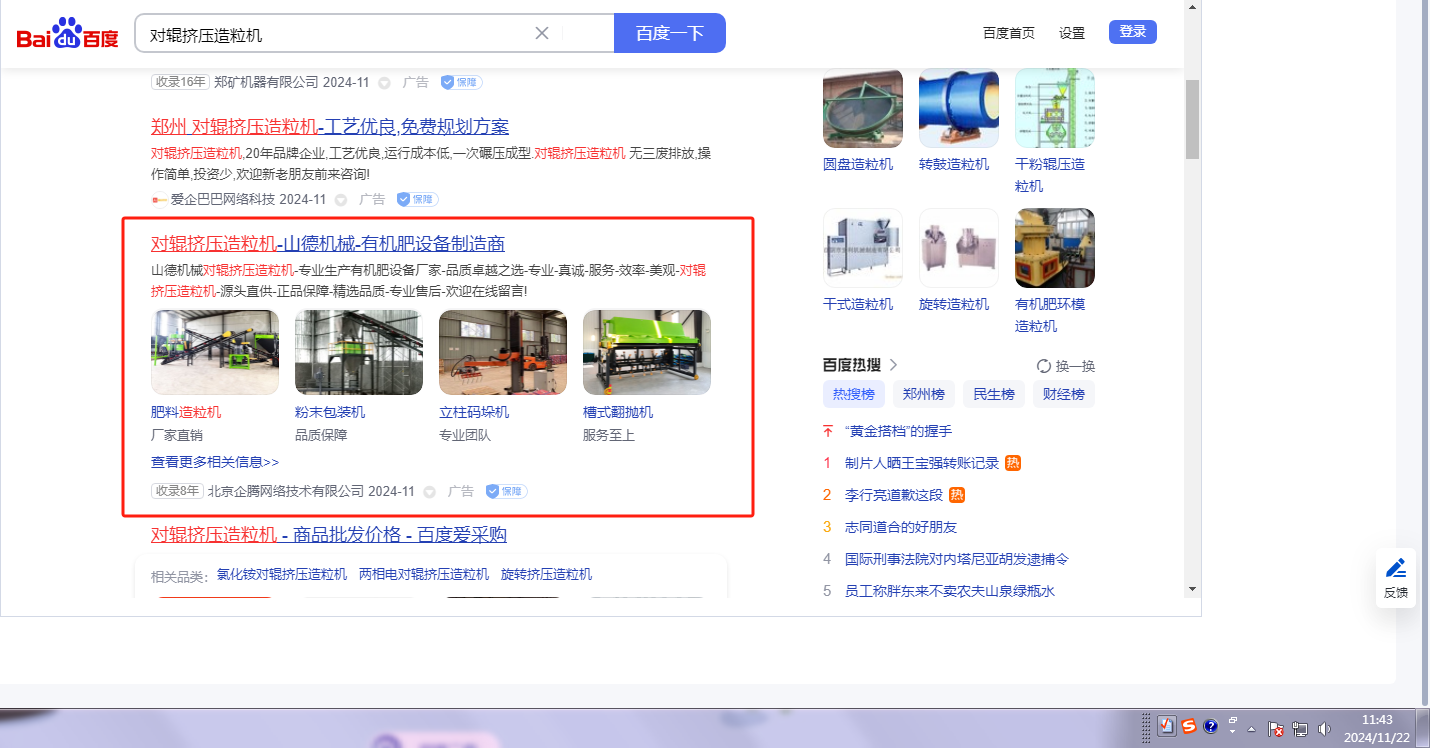Switch to 郑州榜 tab

[923, 394]
